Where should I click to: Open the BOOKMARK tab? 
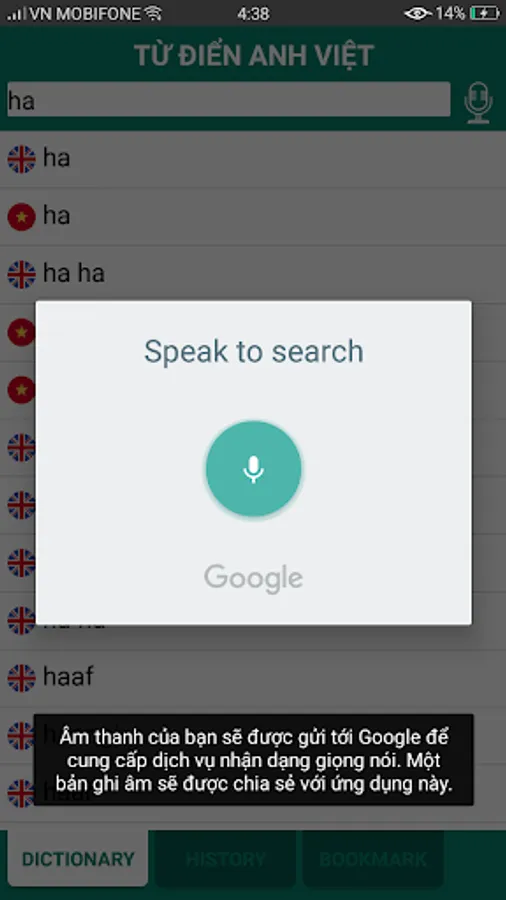373,859
